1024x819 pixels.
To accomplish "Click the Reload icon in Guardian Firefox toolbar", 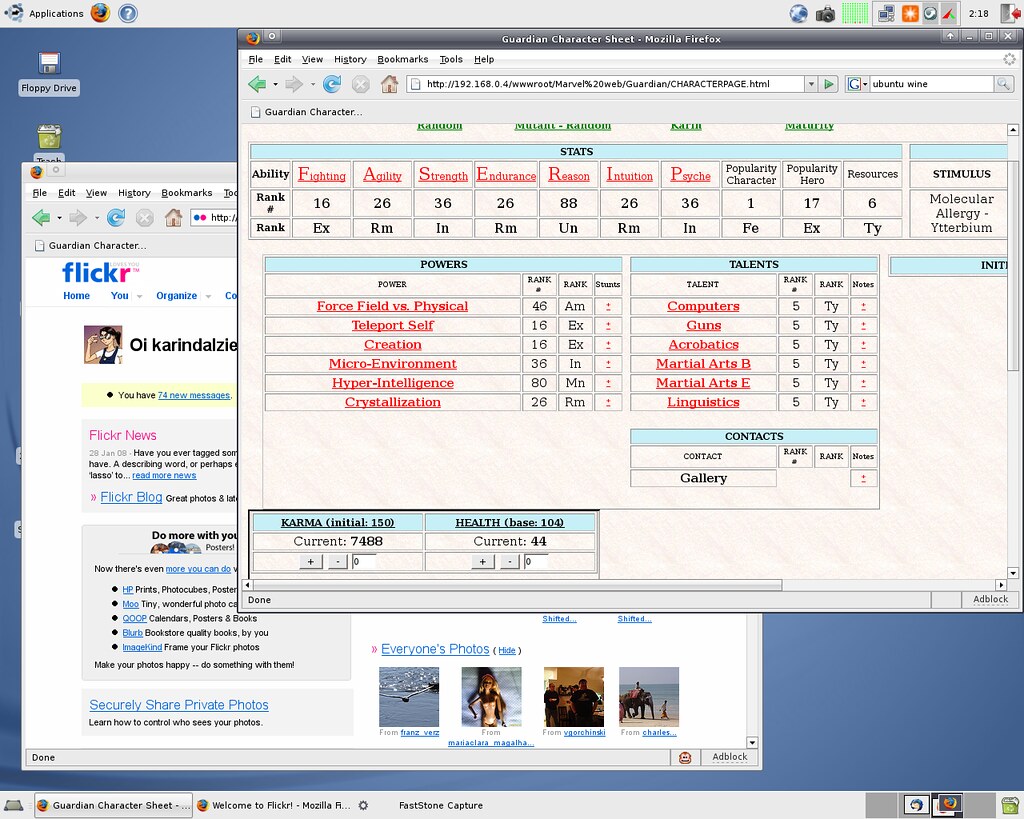I will [x=332, y=84].
